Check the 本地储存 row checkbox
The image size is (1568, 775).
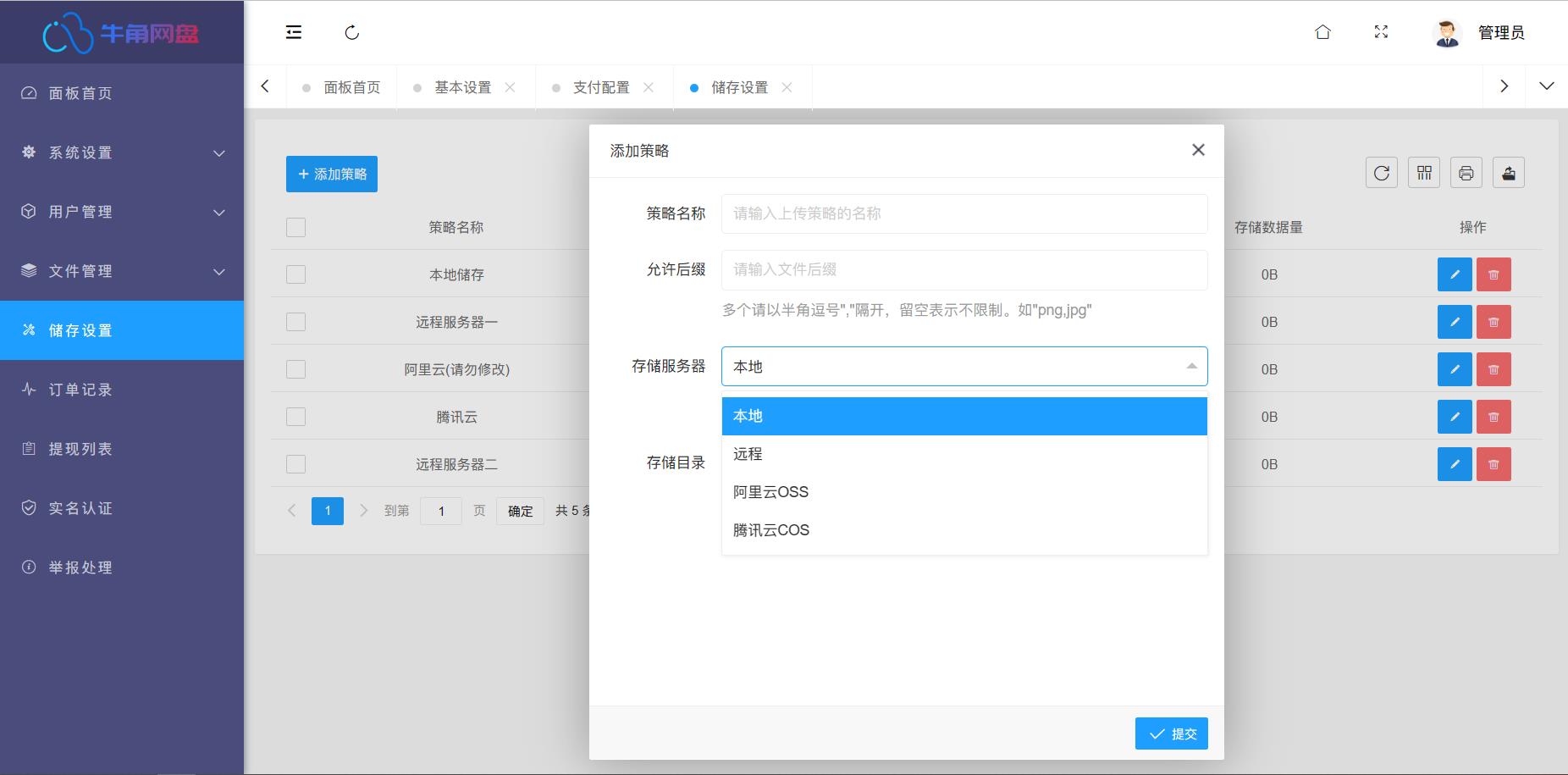click(295, 274)
